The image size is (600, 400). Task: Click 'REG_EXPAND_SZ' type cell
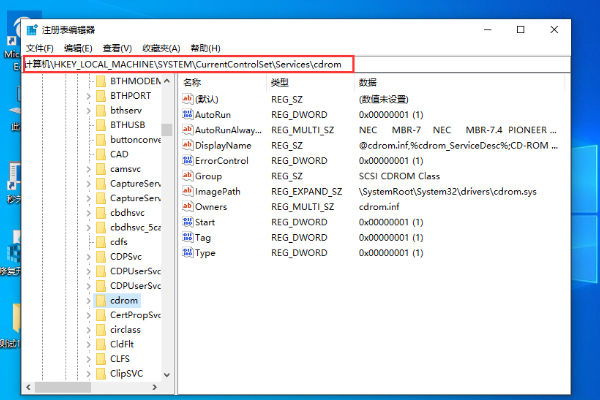307,191
